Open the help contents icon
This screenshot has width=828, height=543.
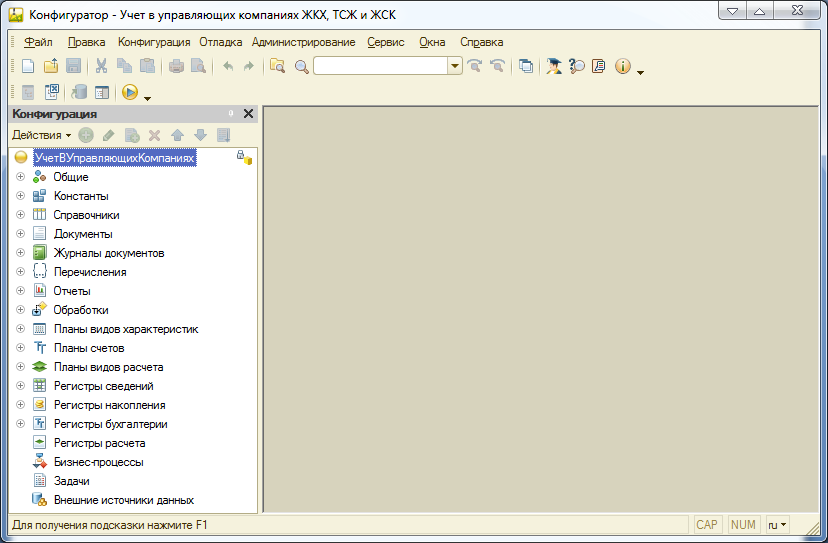(x=599, y=66)
